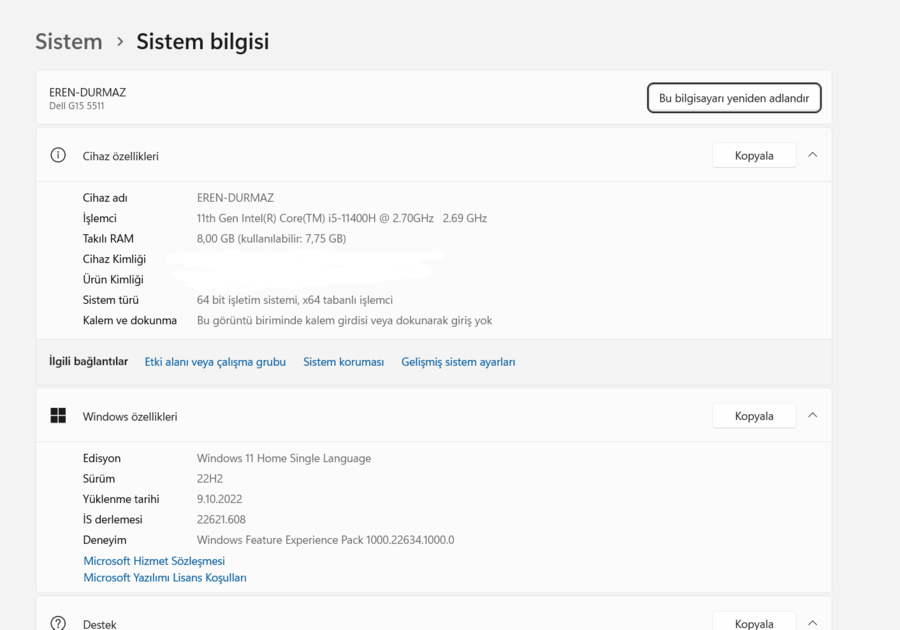Click the Cihaz özellikleri section header text

(x=121, y=156)
